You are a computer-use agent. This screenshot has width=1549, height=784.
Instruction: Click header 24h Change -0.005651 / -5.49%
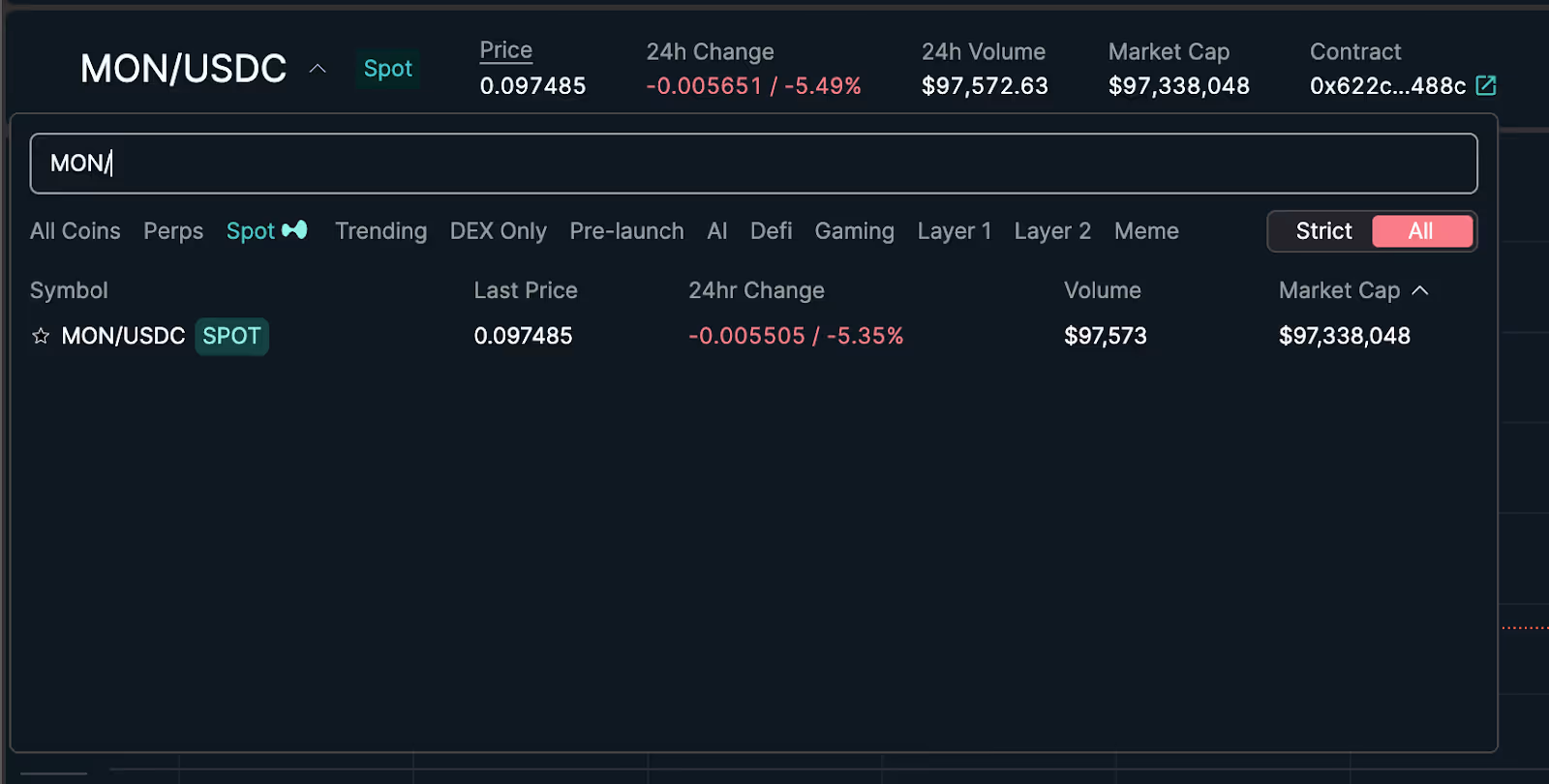(x=754, y=86)
